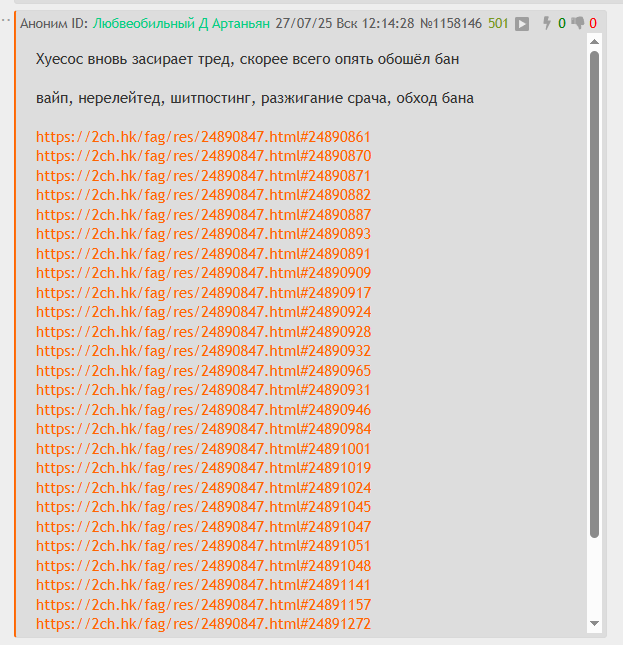
Task: Open link ending in #24890882
Action: coord(204,195)
